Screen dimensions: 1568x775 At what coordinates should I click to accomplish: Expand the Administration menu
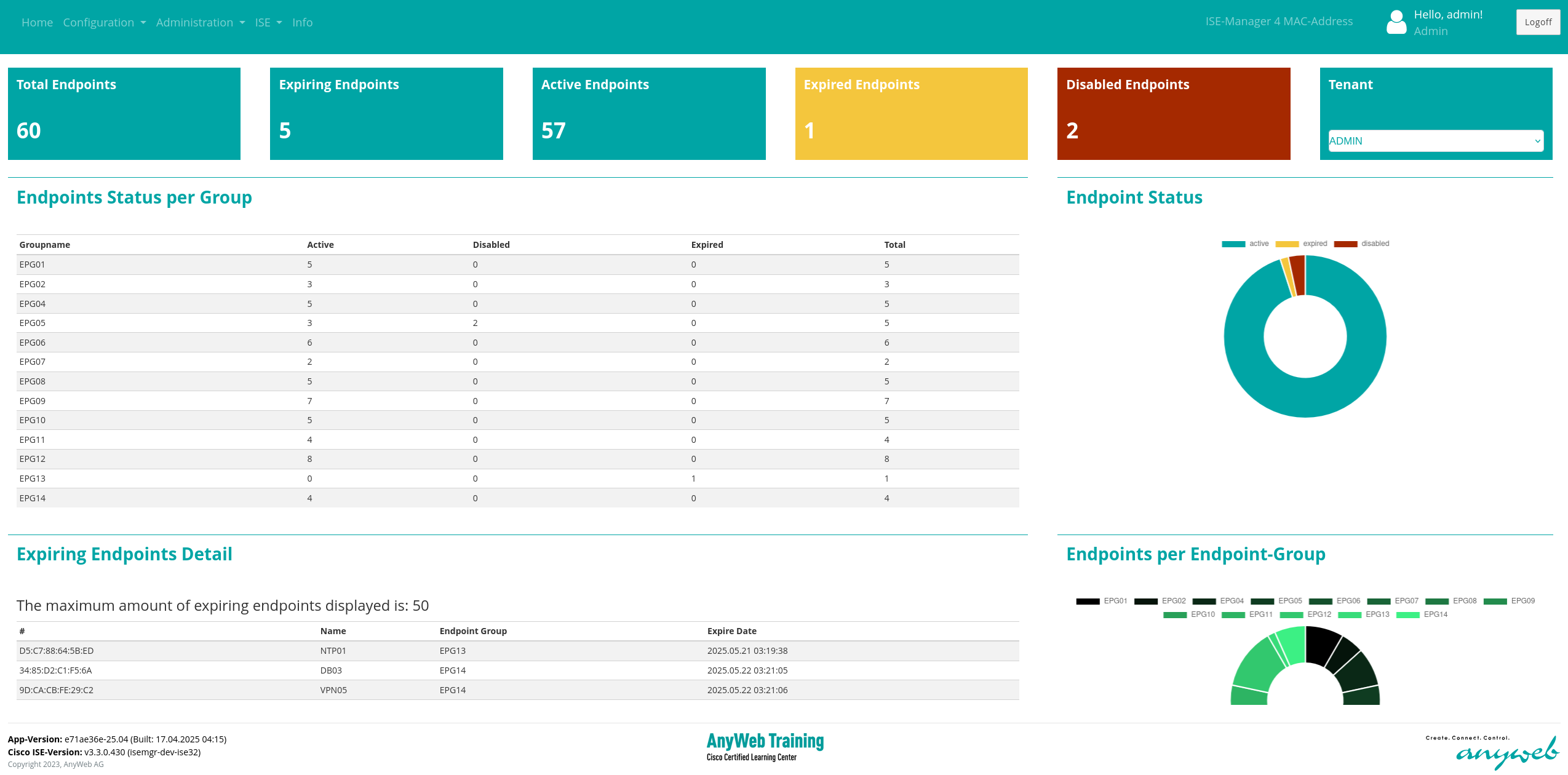200,23
